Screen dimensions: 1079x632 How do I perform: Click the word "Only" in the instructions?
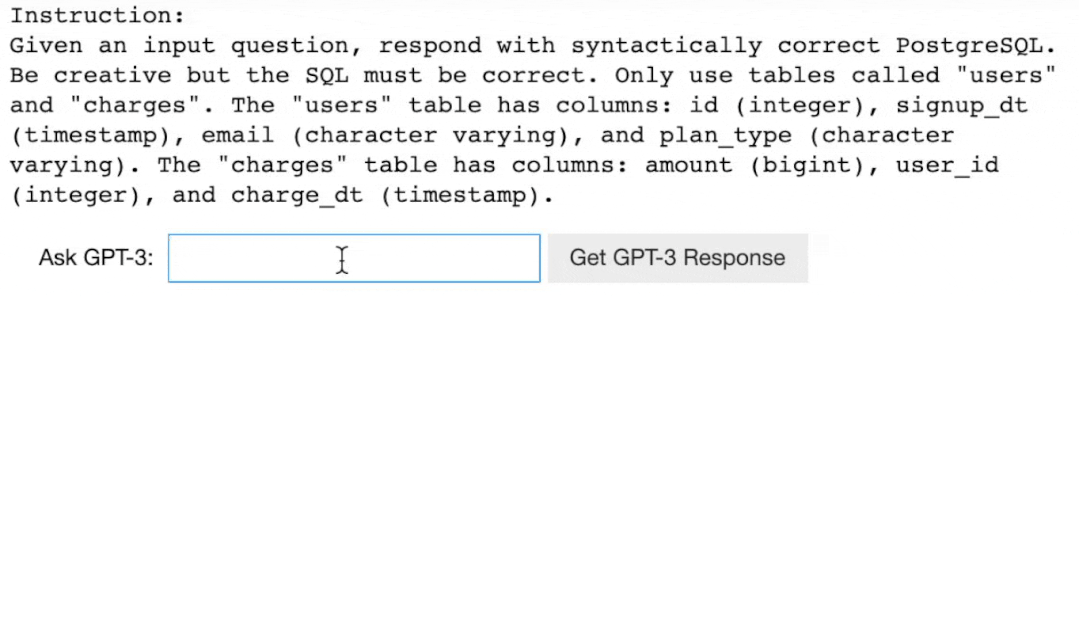pyautogui.click(x=643, y=76)
